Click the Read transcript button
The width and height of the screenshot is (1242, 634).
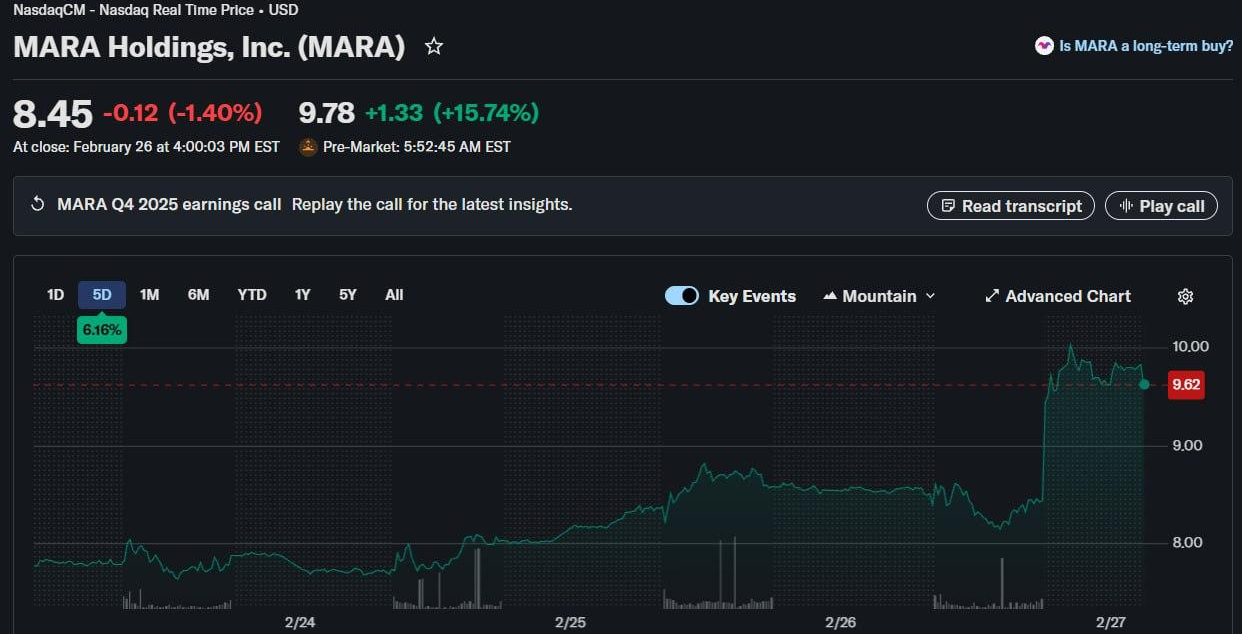(1011, 206)
